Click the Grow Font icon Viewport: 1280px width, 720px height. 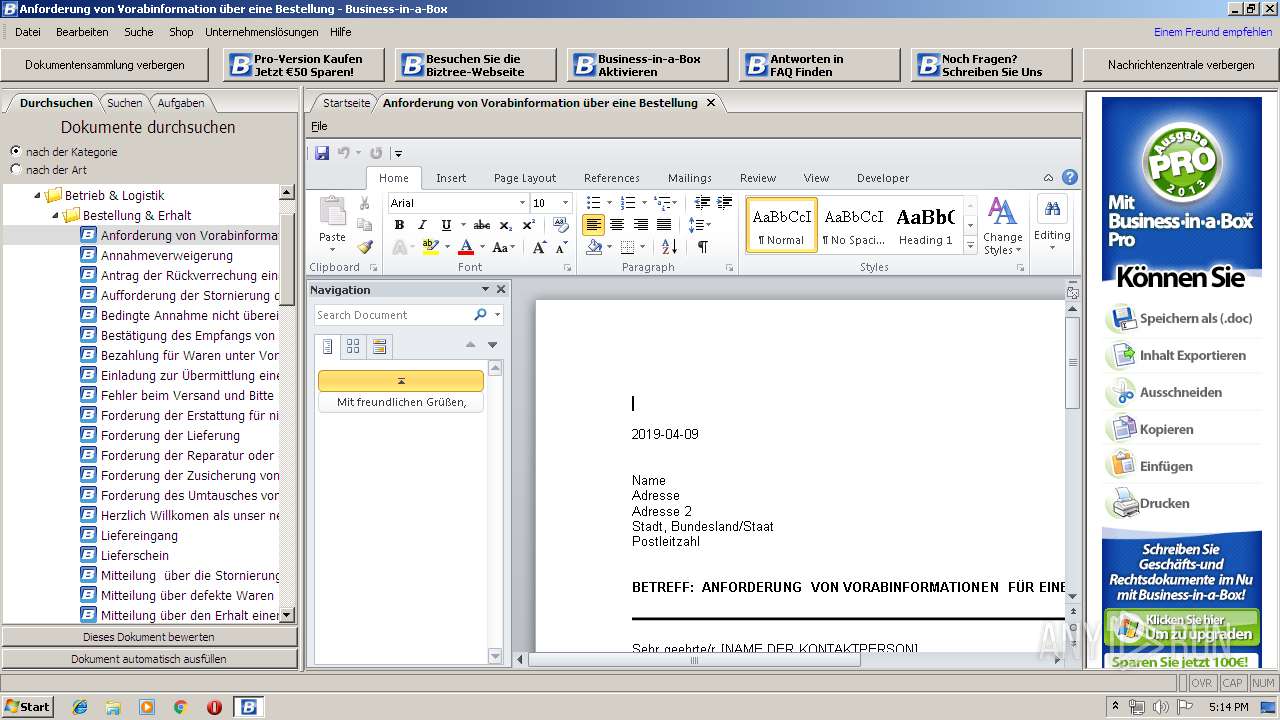[539, 247]
